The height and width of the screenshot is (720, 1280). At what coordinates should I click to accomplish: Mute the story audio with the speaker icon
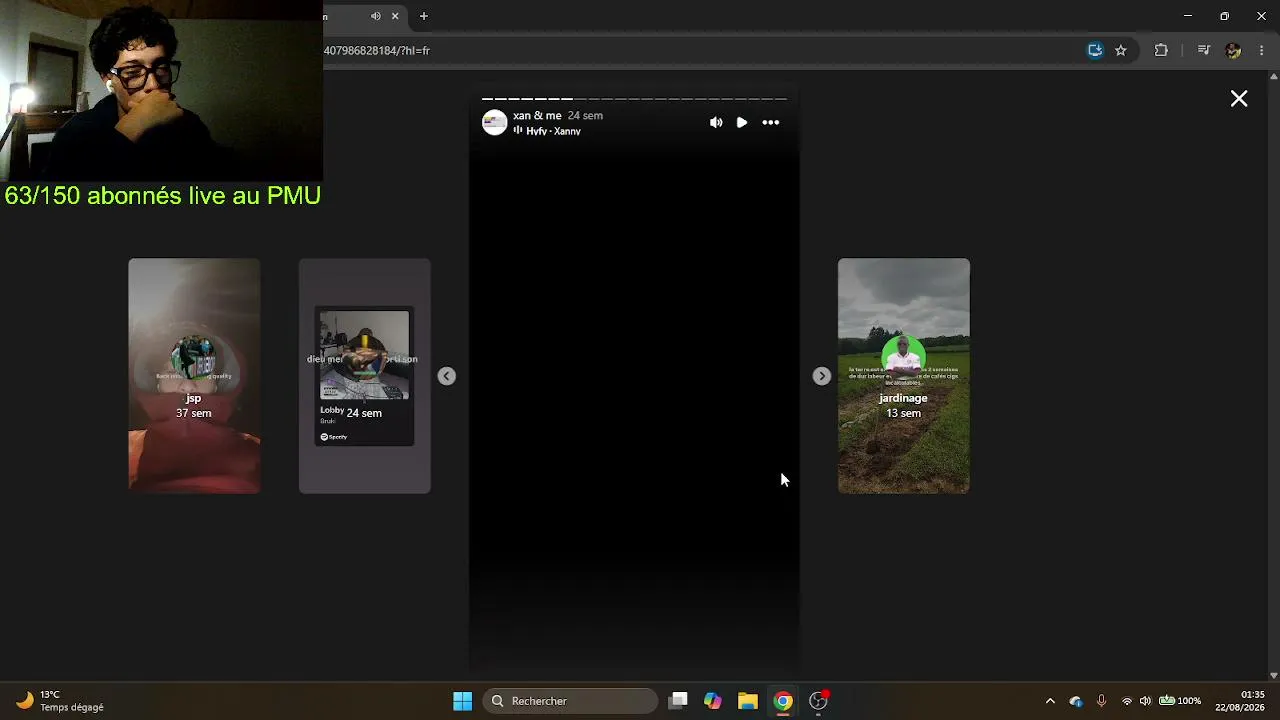pos(716,122)
